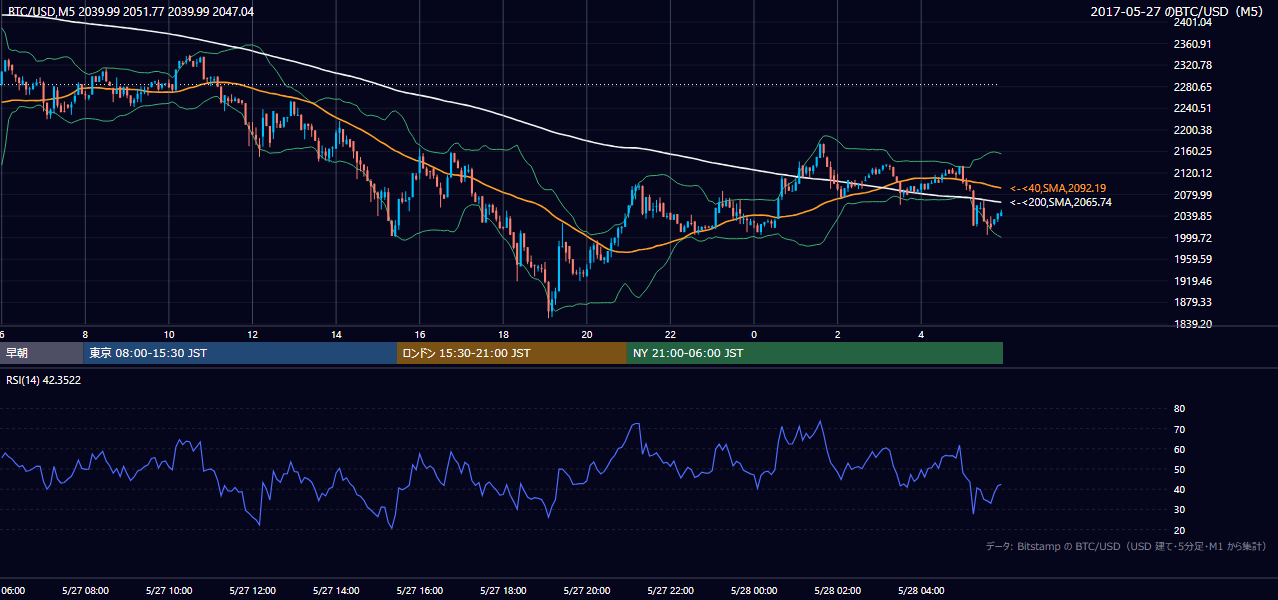Click hour tick 14 below price chart
Image resolution: width=1278 pixels, height=600 pixels.
[x=336, y=334]
